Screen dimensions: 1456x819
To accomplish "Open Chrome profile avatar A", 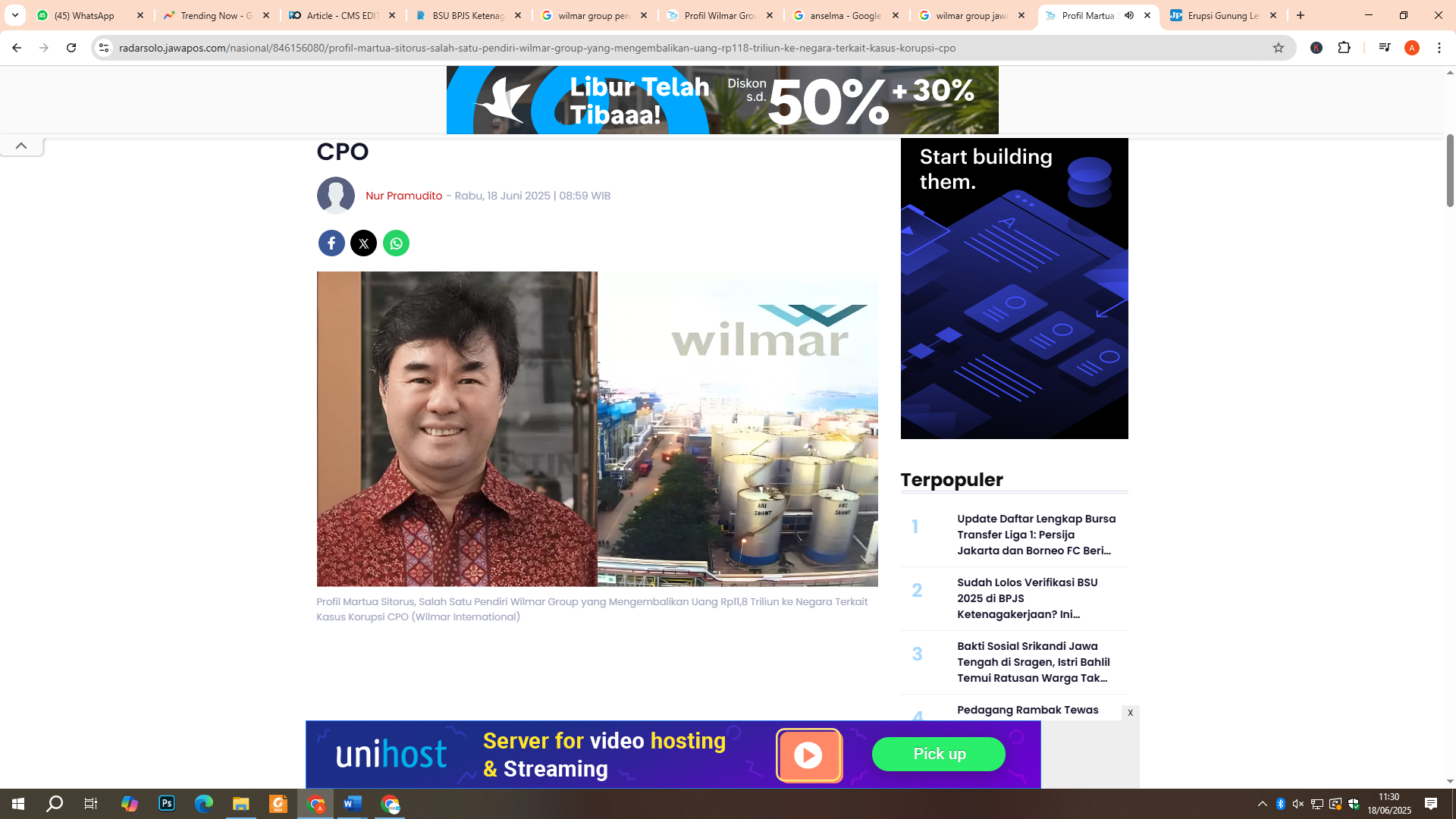I will tap(1412, 48).
